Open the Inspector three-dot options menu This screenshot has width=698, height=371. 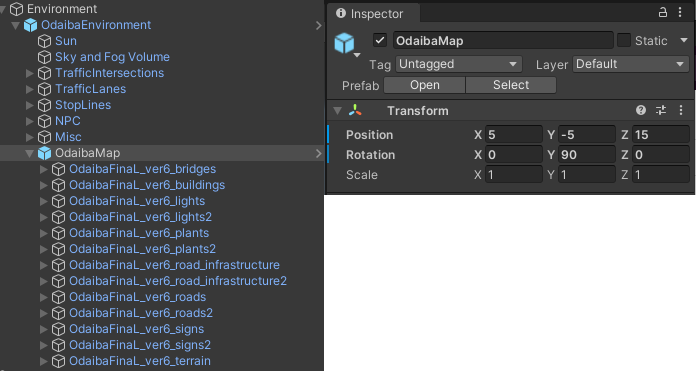pyautogui.click(x=680, y=12)
